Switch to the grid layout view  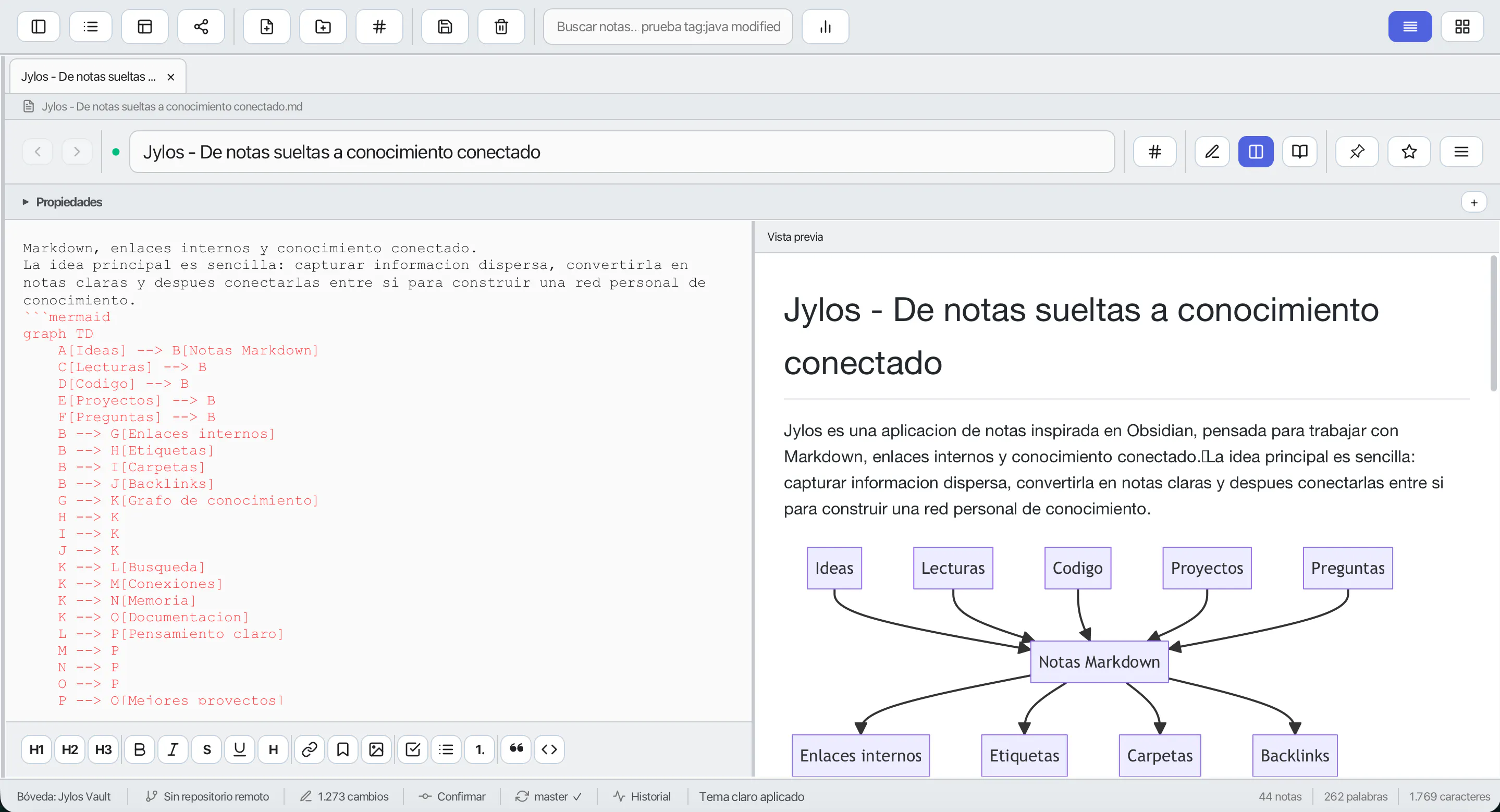(1462, 27)
